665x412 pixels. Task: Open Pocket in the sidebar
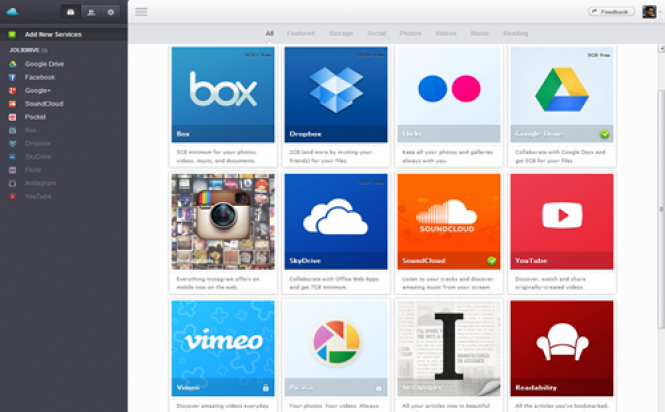pos(35,117)
